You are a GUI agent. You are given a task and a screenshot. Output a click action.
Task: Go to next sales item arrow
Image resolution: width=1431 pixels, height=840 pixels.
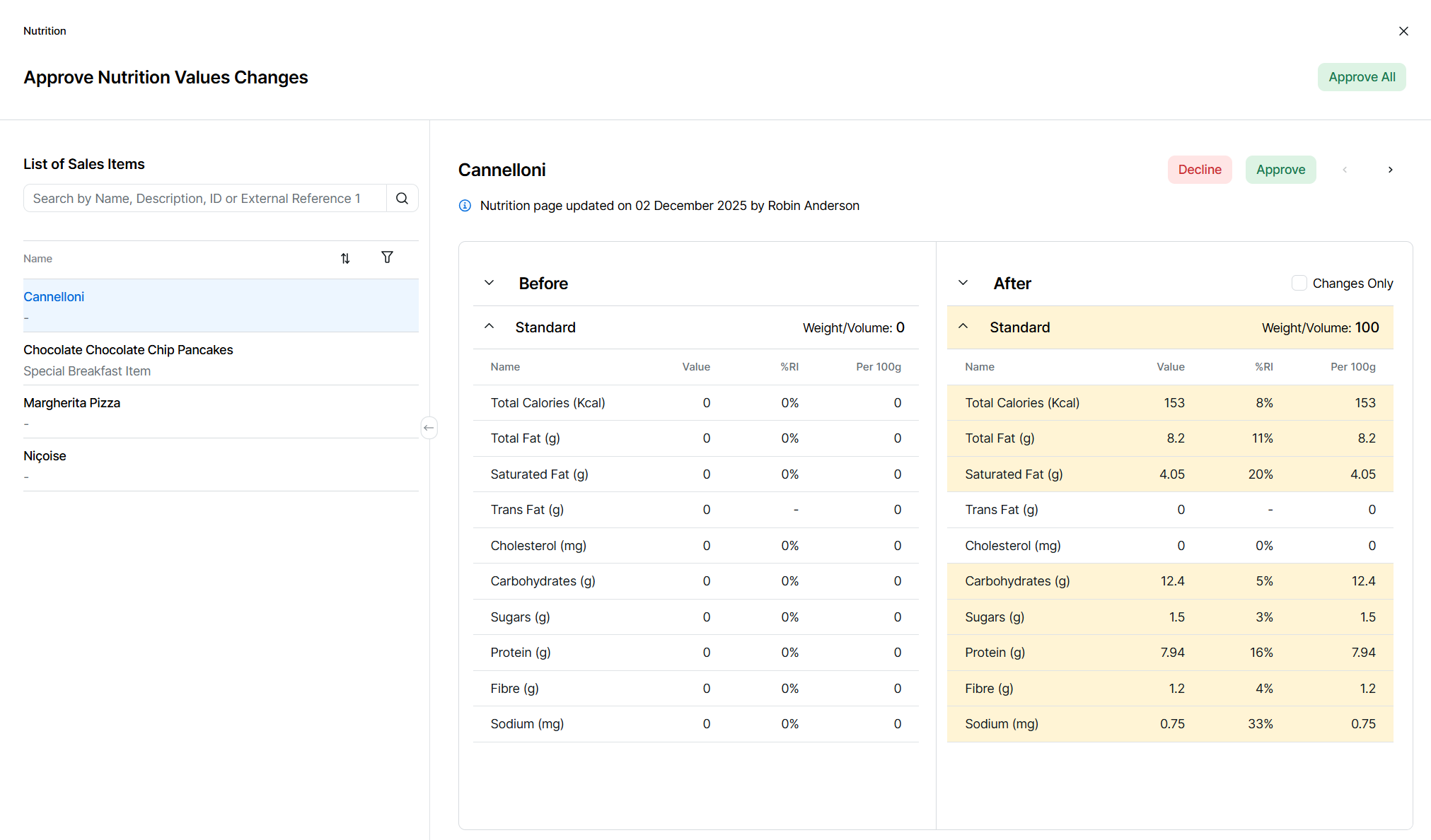[1390, 170]
